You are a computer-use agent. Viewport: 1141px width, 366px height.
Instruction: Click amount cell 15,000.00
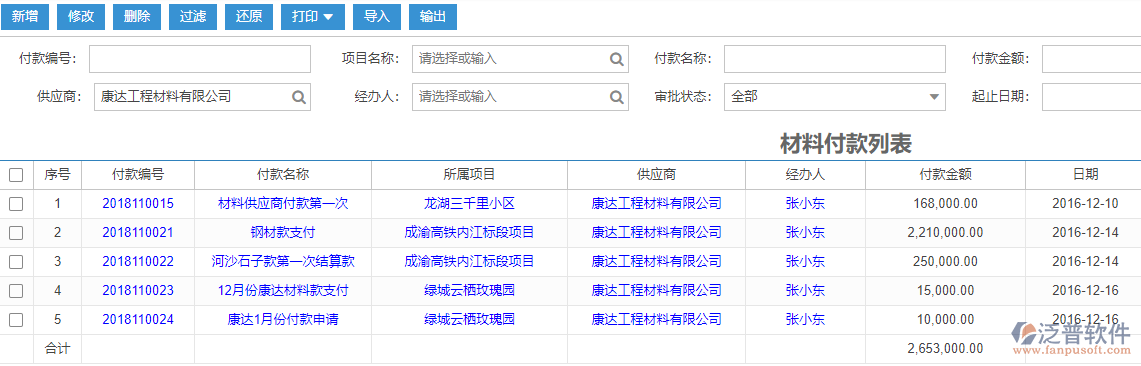pyautogui.click(x=945, y=291)
